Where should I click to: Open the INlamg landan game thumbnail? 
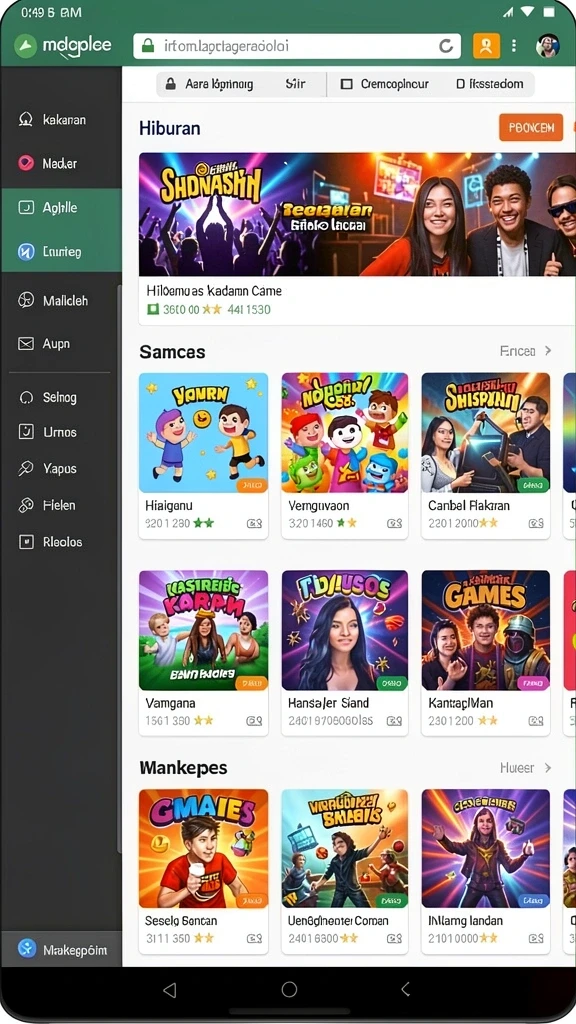click(485, 848)
